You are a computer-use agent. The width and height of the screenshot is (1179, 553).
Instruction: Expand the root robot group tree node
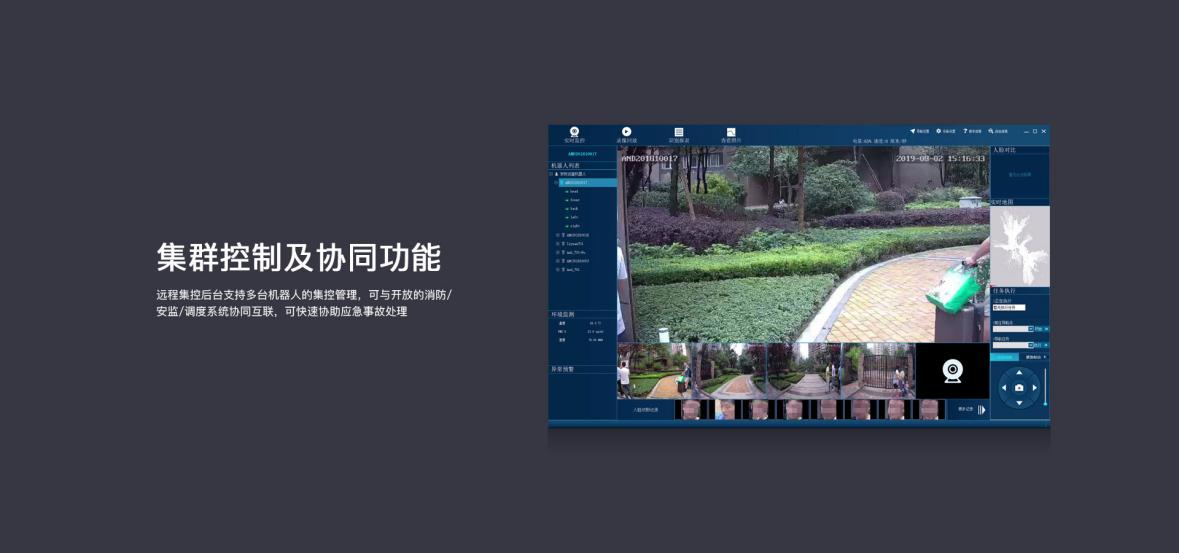[551, 174]
